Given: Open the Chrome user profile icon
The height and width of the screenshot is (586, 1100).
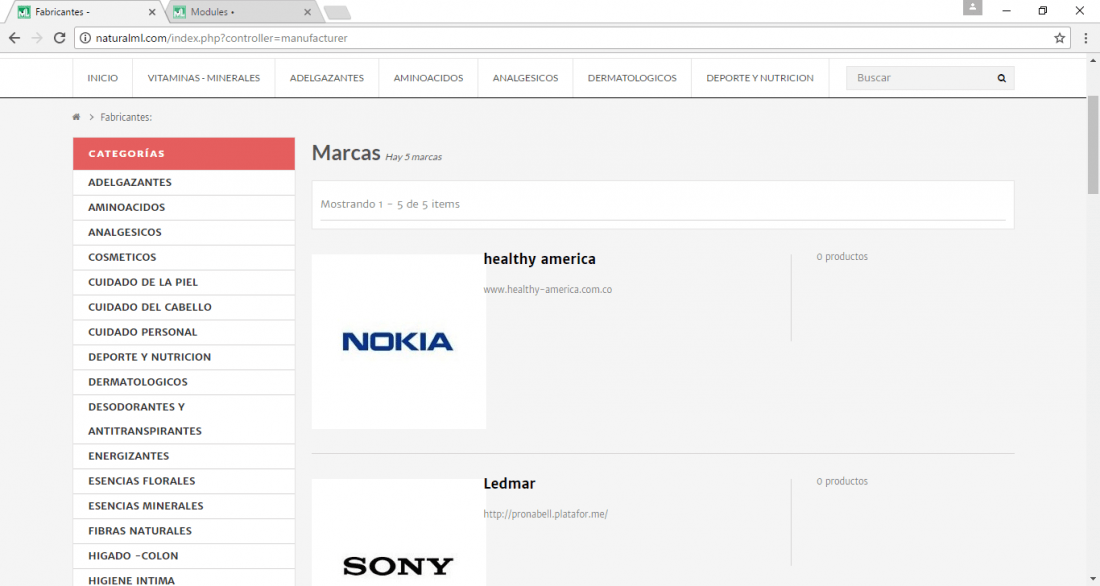Looking at the screenshot, I should point(972,8).
